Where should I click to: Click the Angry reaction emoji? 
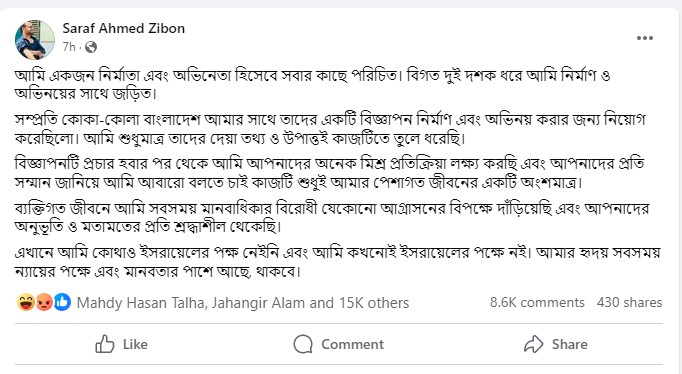(x=43, y=302)
